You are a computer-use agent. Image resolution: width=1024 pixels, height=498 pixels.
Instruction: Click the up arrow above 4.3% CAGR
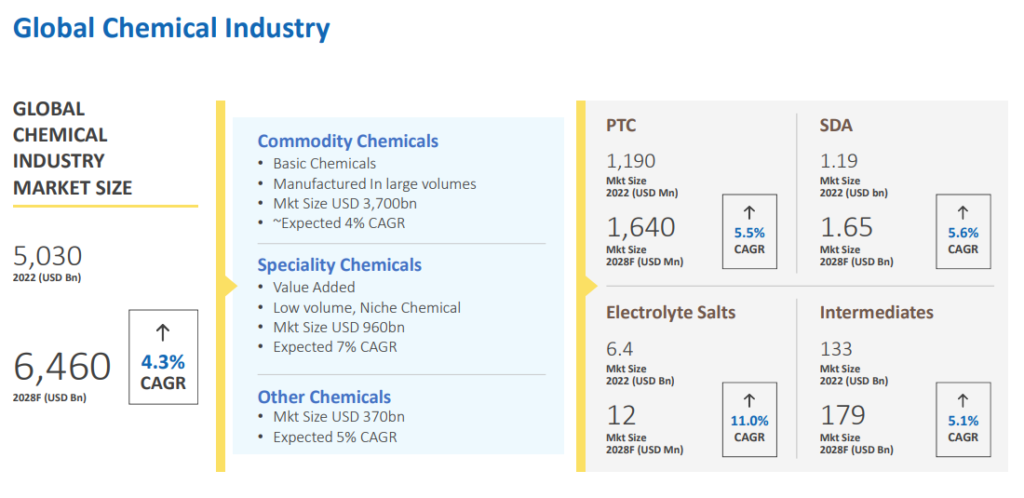point(163,334)
